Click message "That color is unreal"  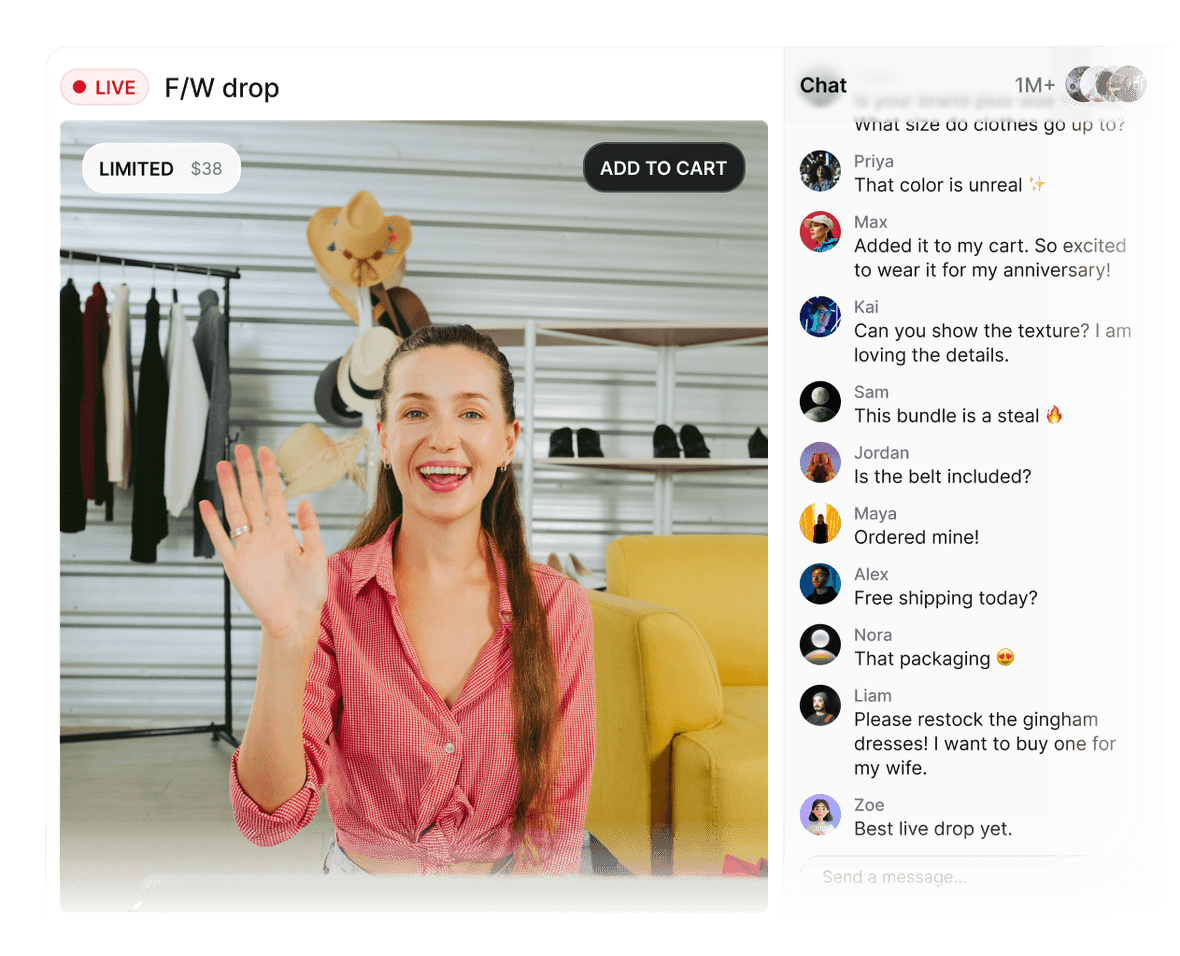coord(950,185)
